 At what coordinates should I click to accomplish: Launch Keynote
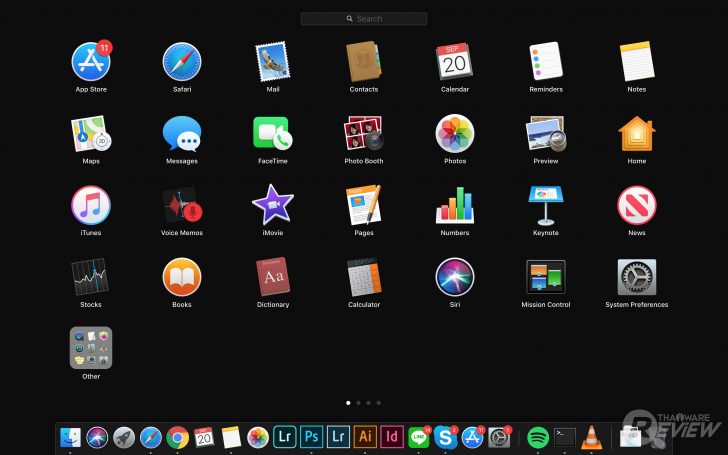pyautogui.click(x=546, y=205)
